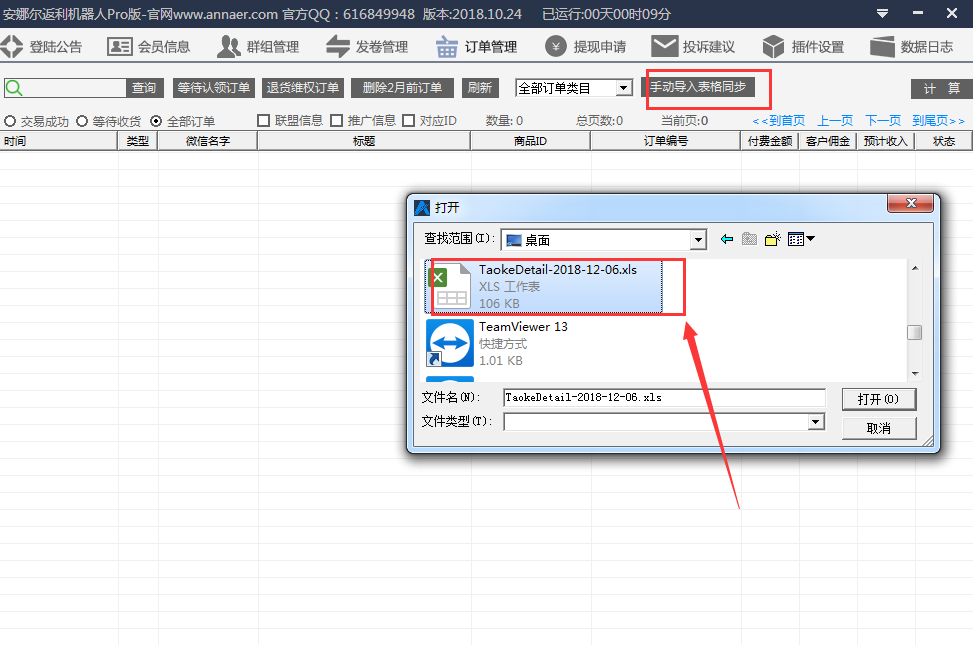The width and height of the screenshot is (973, 645).
Task: Expand the 文件类型 dropdown
Action: click(x=816, y=422)
